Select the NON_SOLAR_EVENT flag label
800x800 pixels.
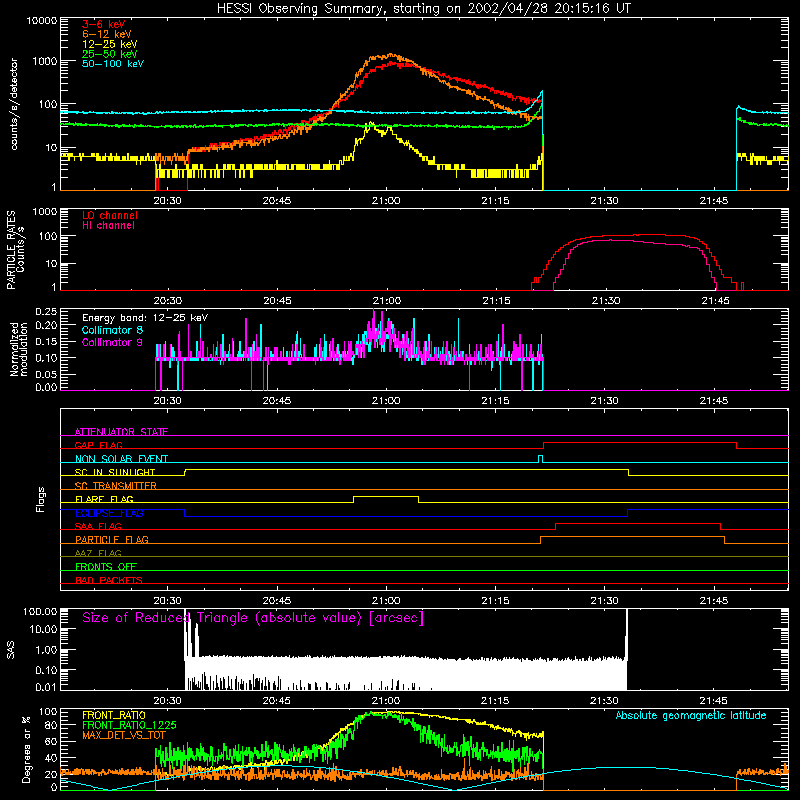(x=121, y=459)
